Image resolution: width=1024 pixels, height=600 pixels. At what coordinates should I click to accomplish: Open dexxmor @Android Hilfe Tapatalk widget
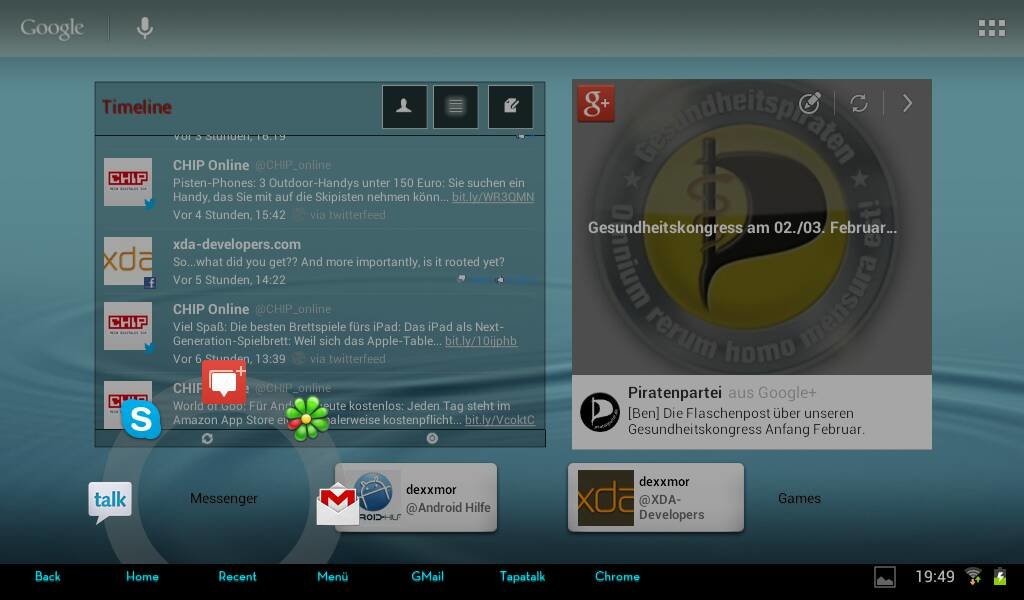416,497
